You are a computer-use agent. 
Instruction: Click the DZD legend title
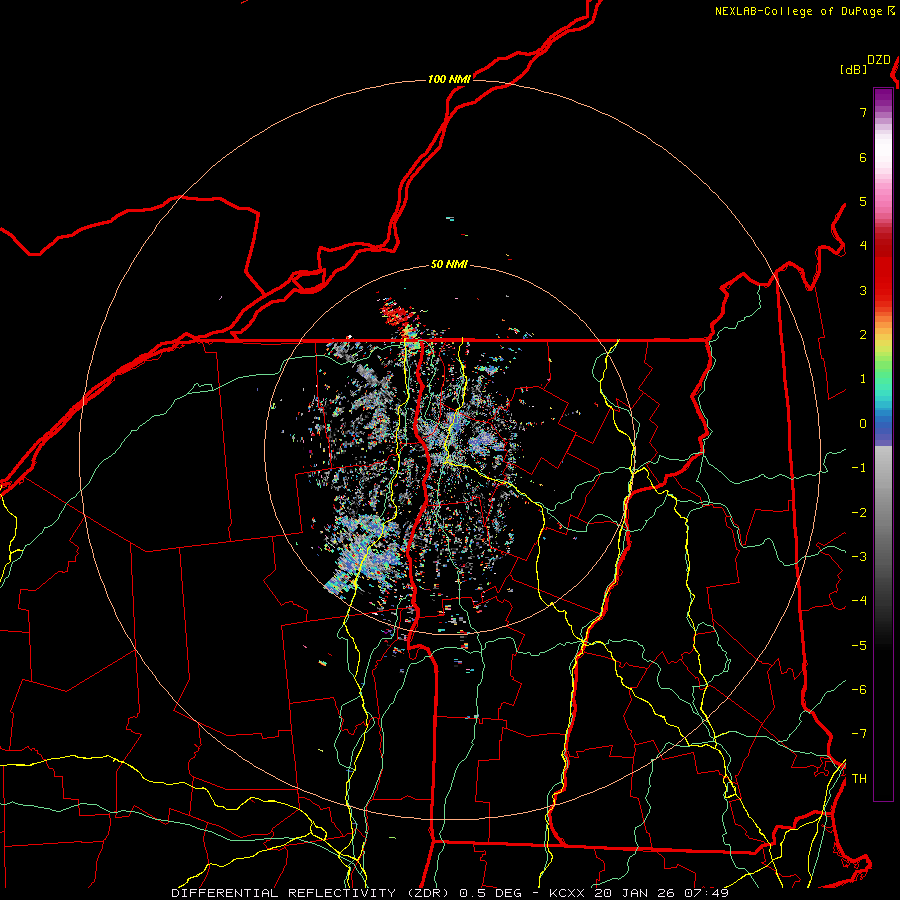(x=879, y=60)
